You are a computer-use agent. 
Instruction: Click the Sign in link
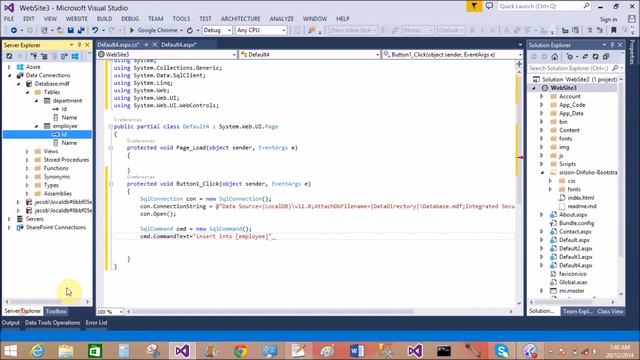pos(608,19)
